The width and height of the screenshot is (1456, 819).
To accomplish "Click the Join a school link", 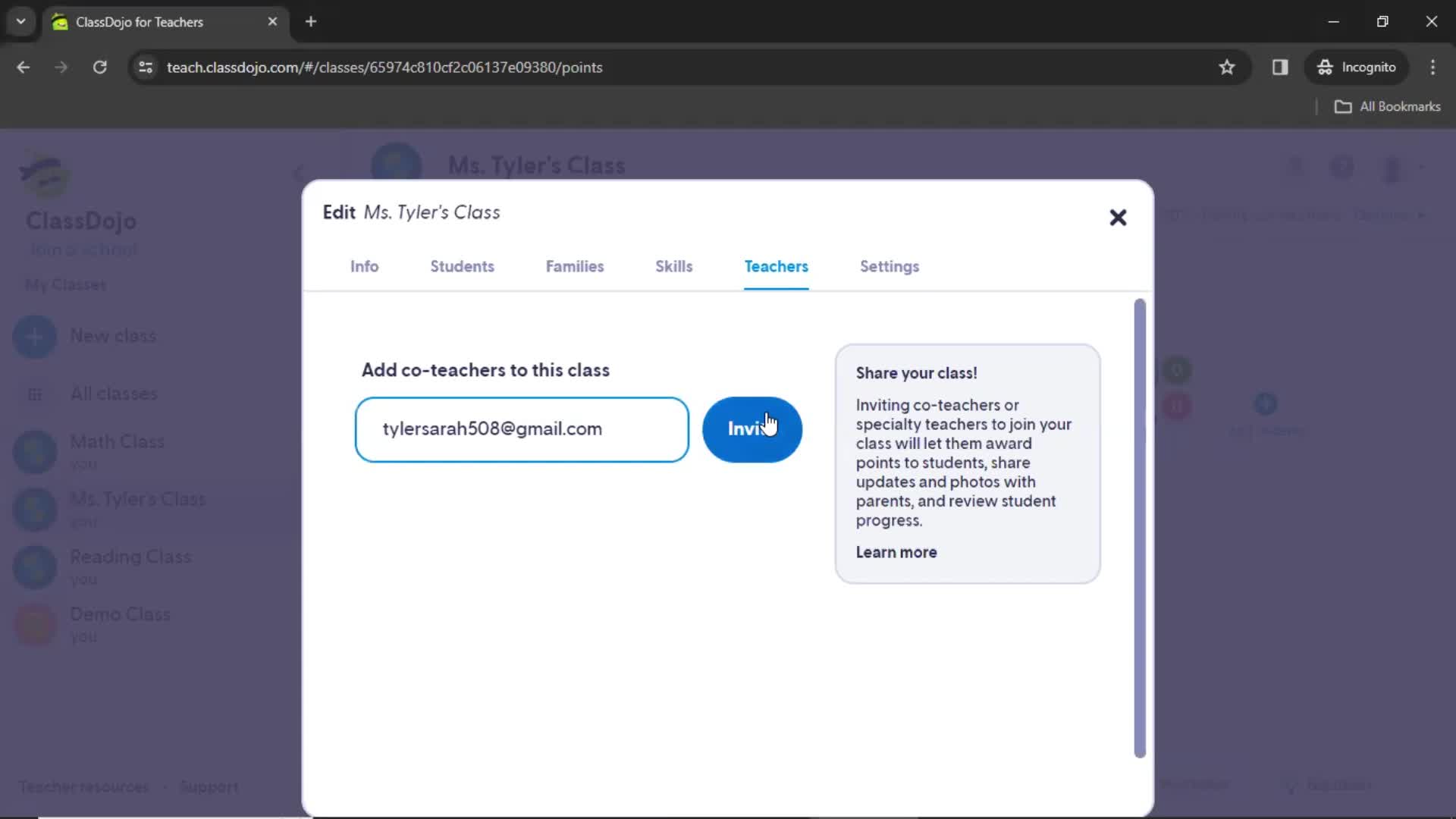I will click(83, 249).
